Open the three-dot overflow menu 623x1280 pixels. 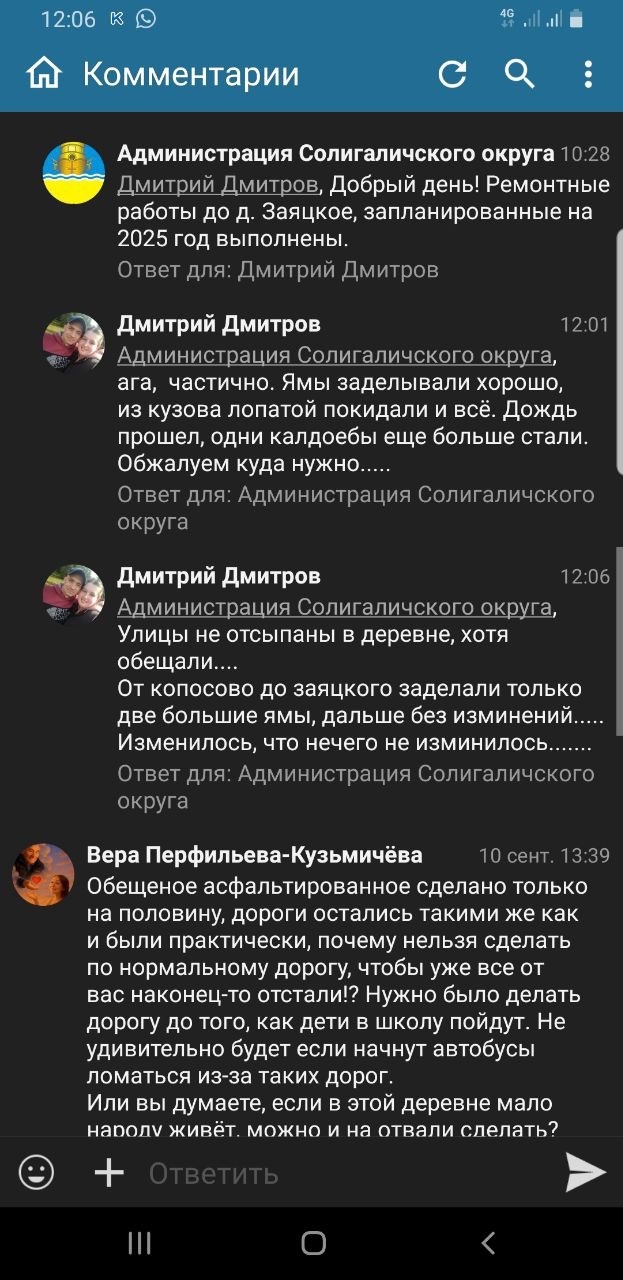pyautogui.click(x=586, y=73)
